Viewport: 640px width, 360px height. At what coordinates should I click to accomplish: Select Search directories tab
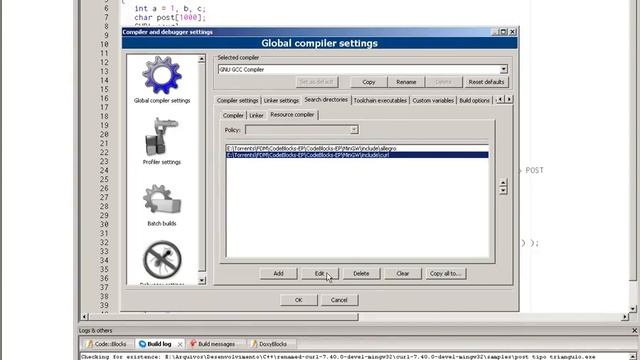click(326, 100)
